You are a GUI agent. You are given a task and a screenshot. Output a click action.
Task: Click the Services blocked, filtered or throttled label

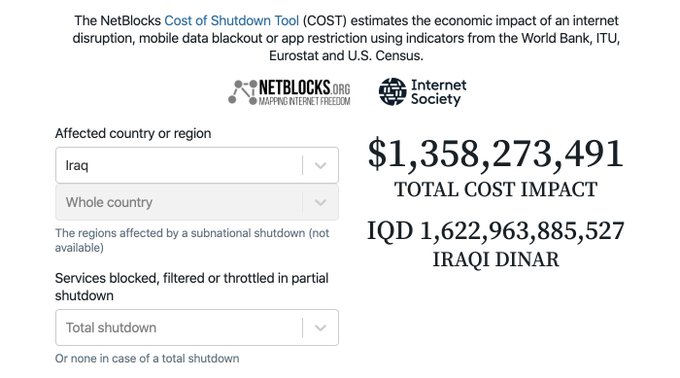(192, 287)
